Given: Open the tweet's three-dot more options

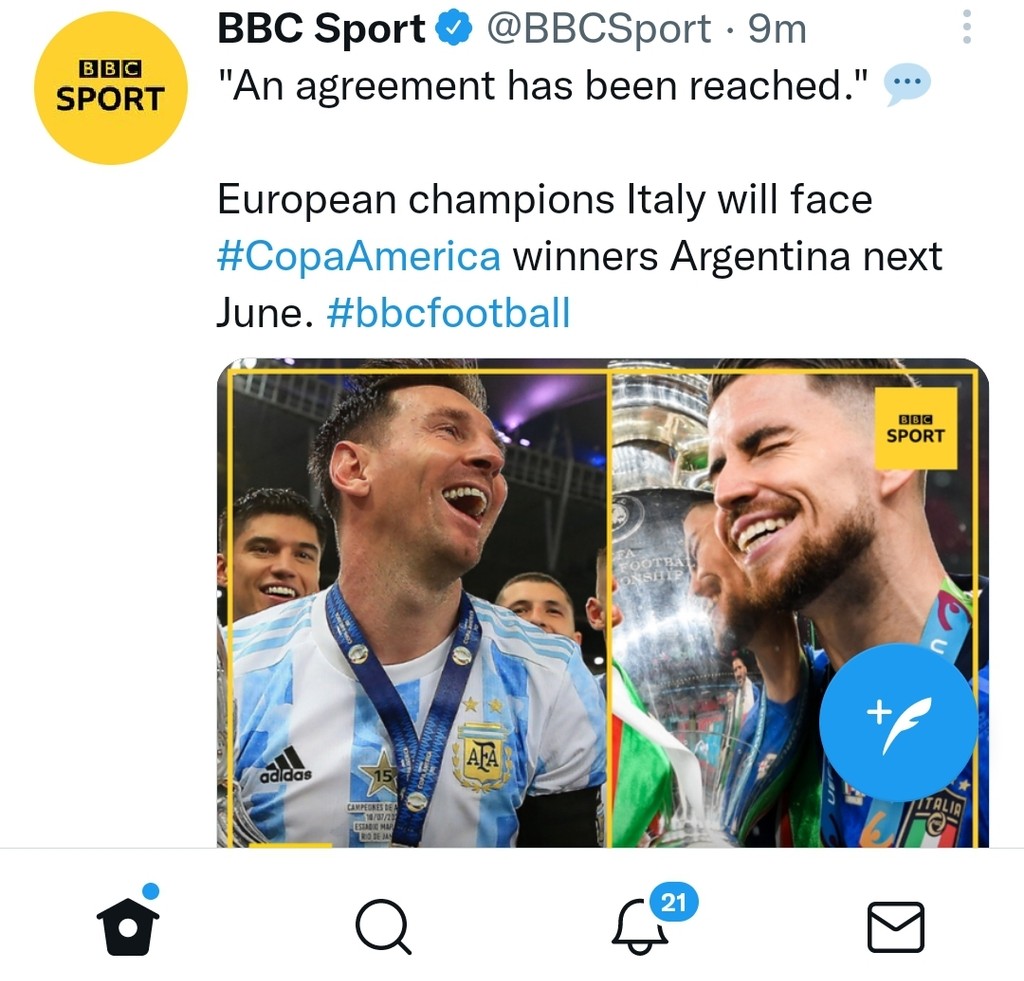Looking at the screenshot, I should pos(966,27).
